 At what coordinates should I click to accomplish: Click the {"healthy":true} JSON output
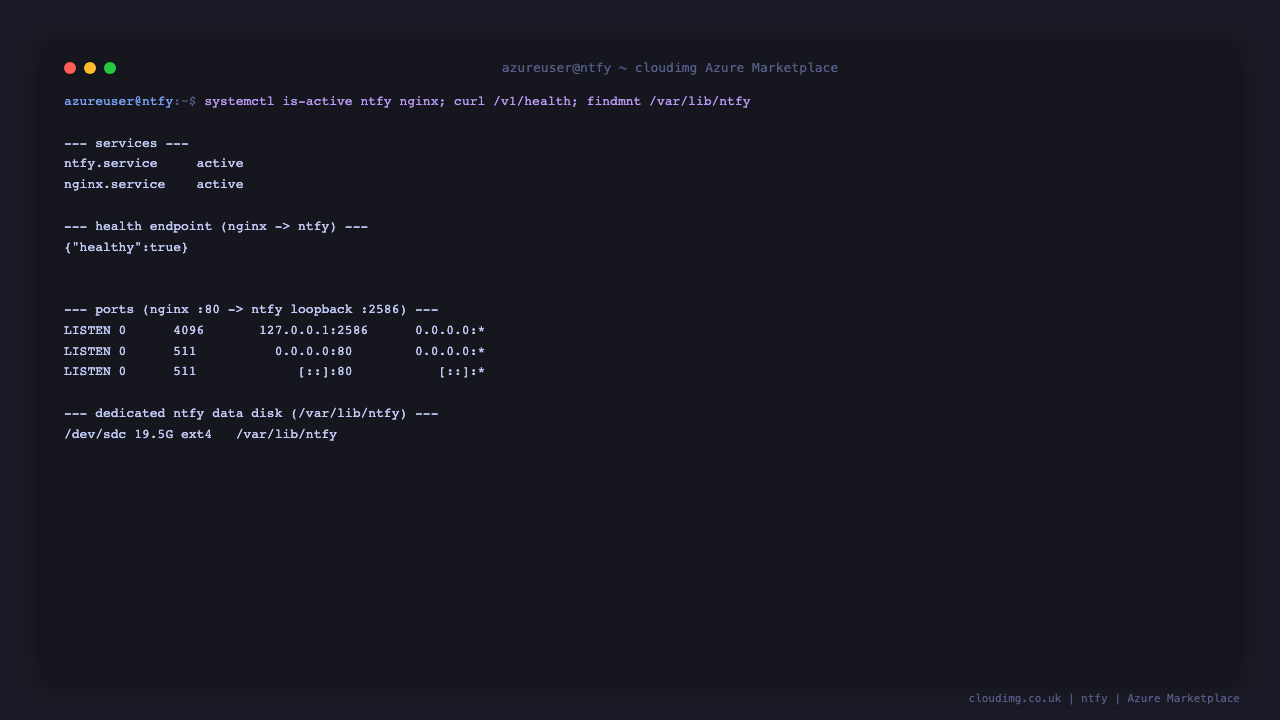[126, 247]
